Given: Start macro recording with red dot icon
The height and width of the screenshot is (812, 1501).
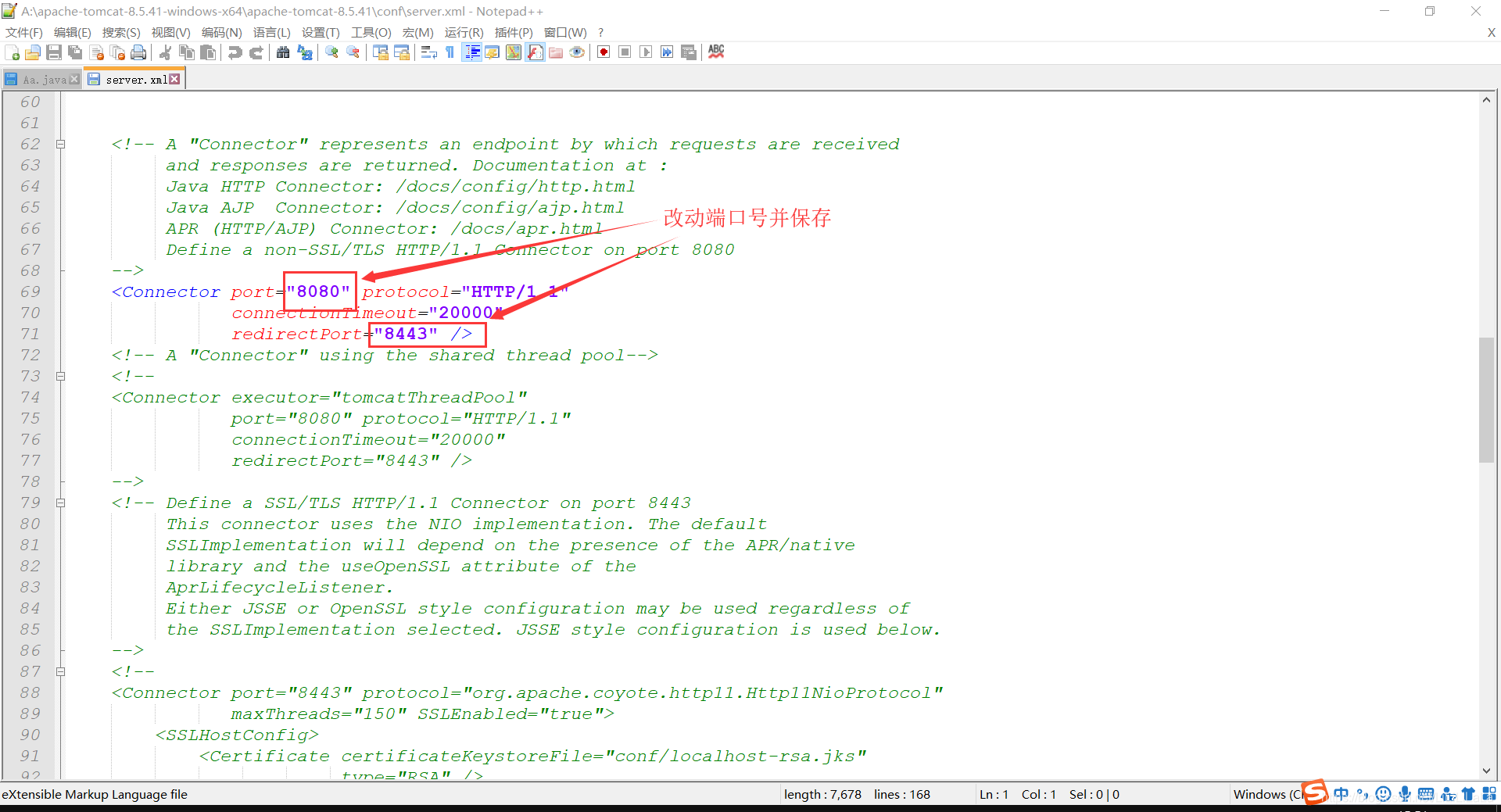Looking at the screenshot, I should (x=604, y=52).
